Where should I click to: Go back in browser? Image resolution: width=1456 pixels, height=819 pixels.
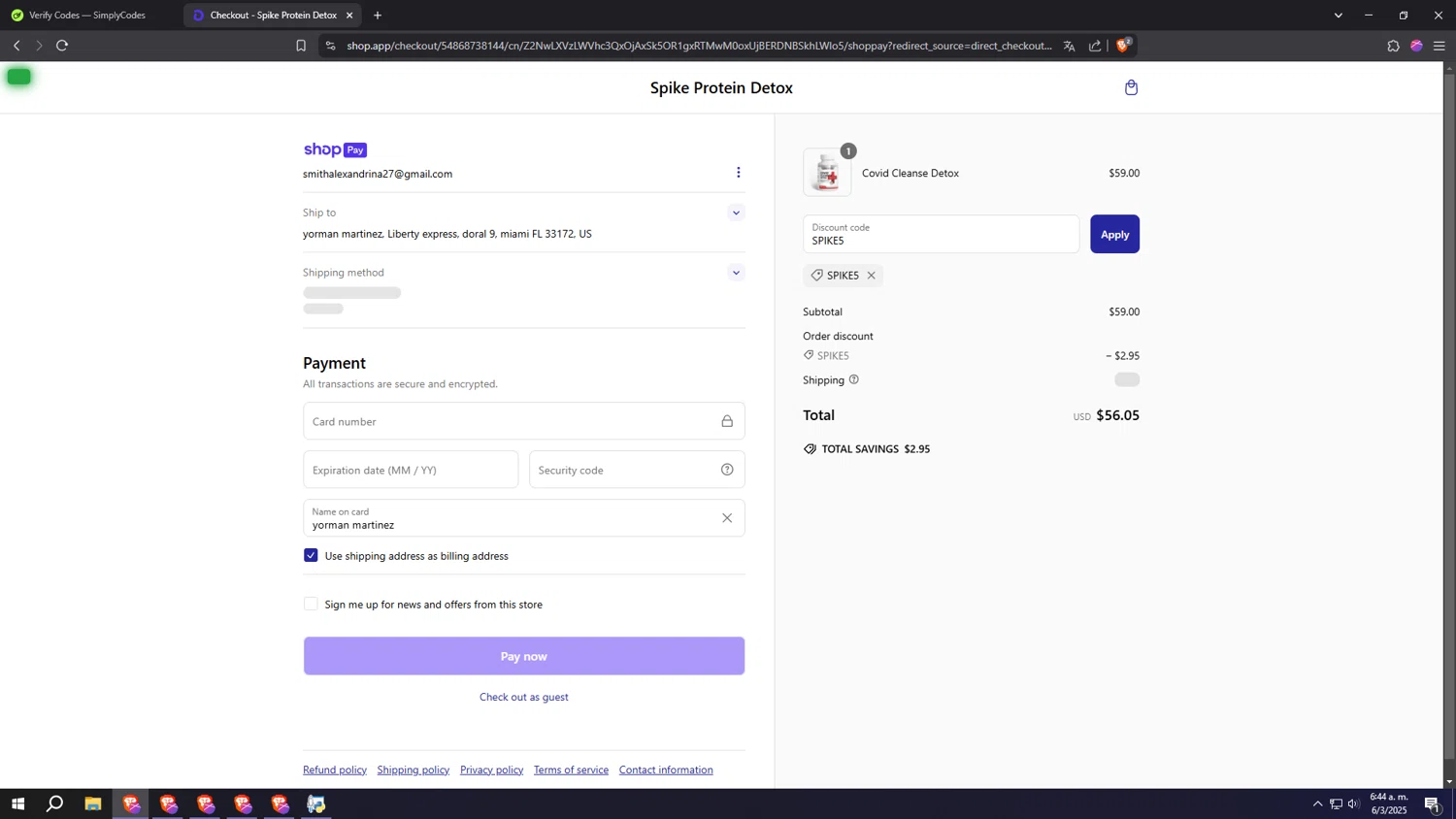tap(17, 46)
